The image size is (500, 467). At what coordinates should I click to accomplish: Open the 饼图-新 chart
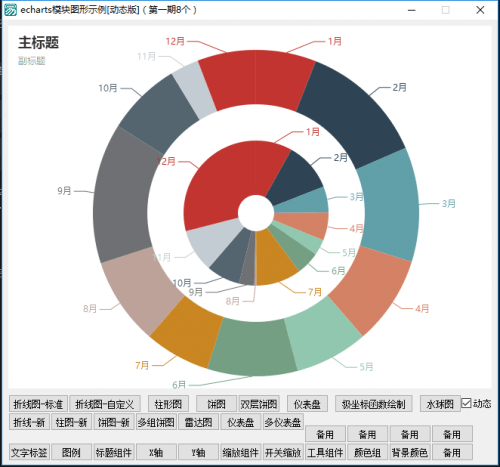(x=114, y=422)
